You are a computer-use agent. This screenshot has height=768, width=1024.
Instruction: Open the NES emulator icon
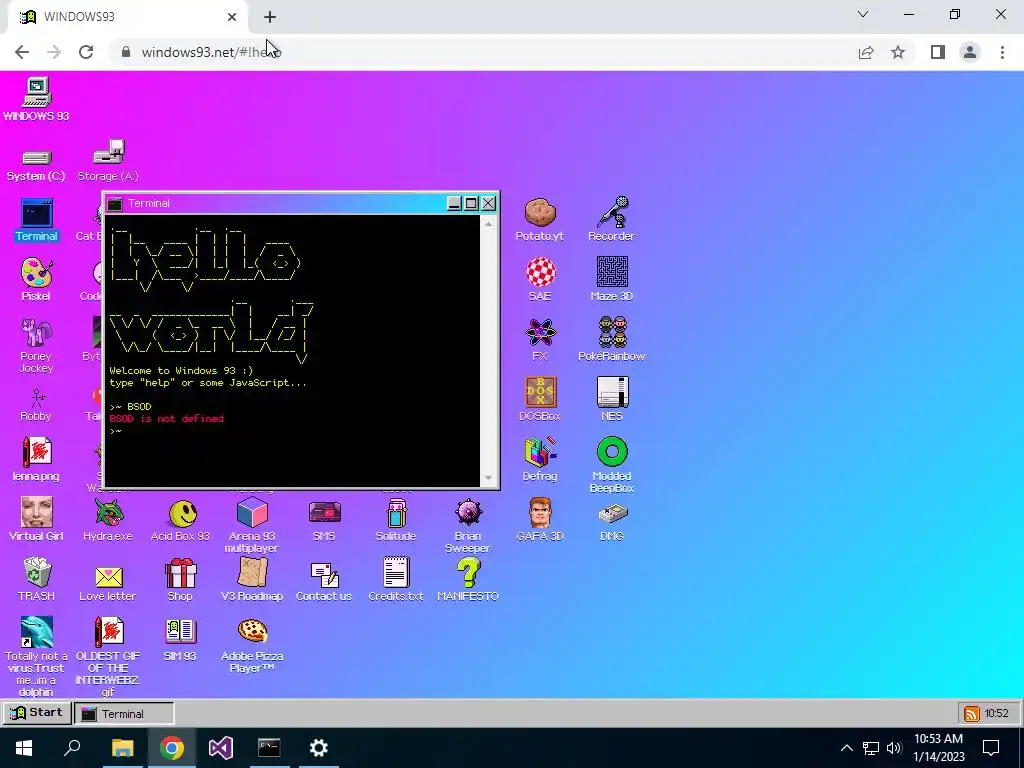click(x=613, y=392)
